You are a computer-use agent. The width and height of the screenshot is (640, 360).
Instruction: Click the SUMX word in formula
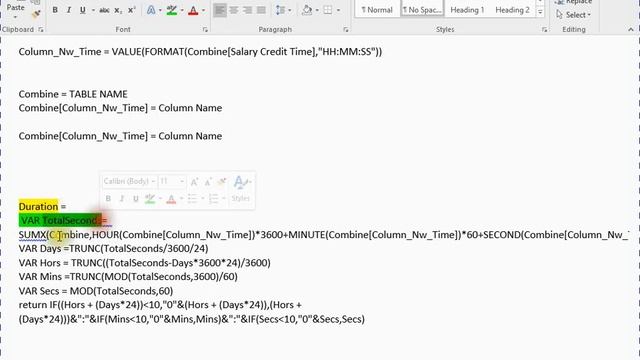pos(32,235)
